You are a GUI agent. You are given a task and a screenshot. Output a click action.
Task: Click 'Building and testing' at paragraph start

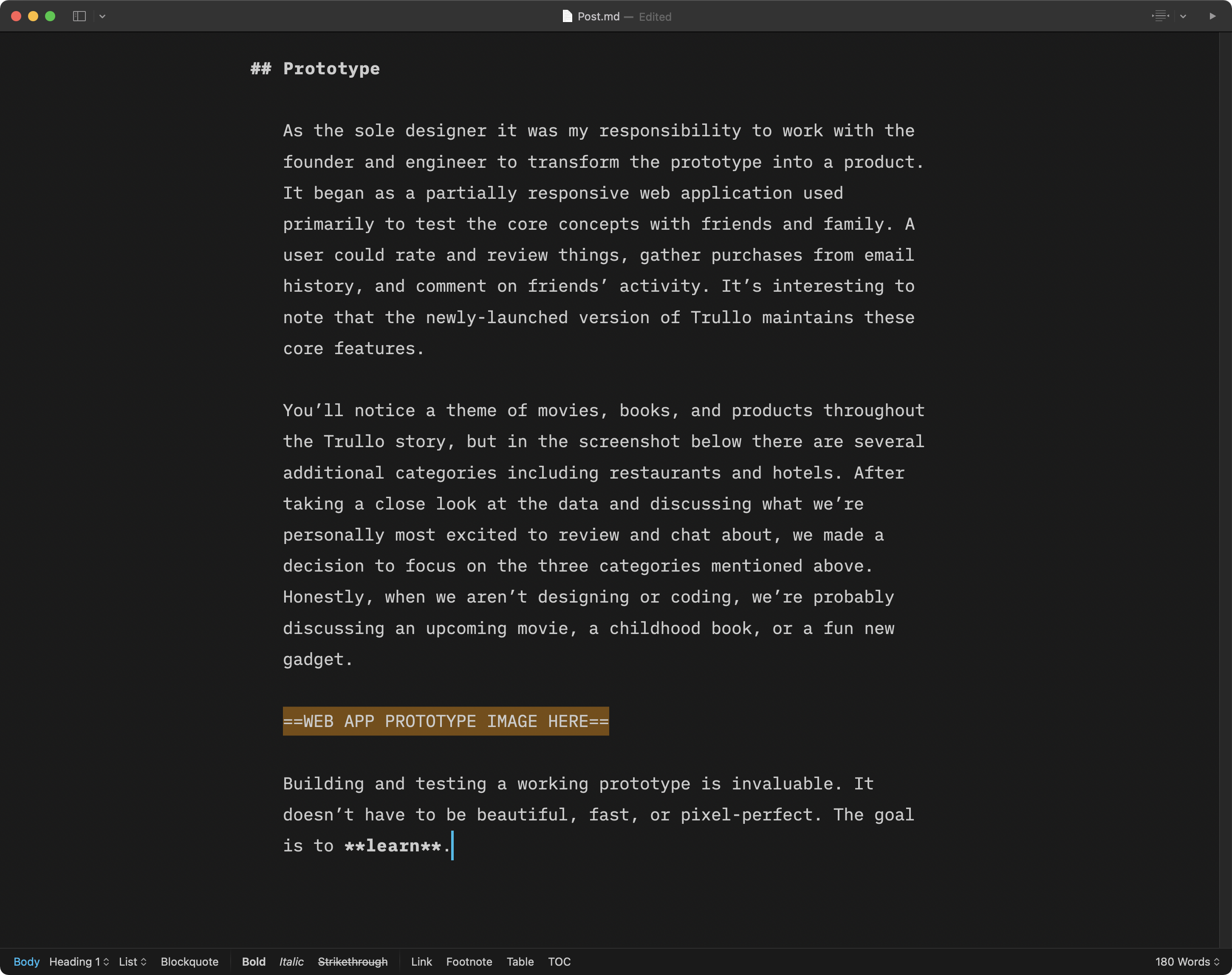click(384, 784)
